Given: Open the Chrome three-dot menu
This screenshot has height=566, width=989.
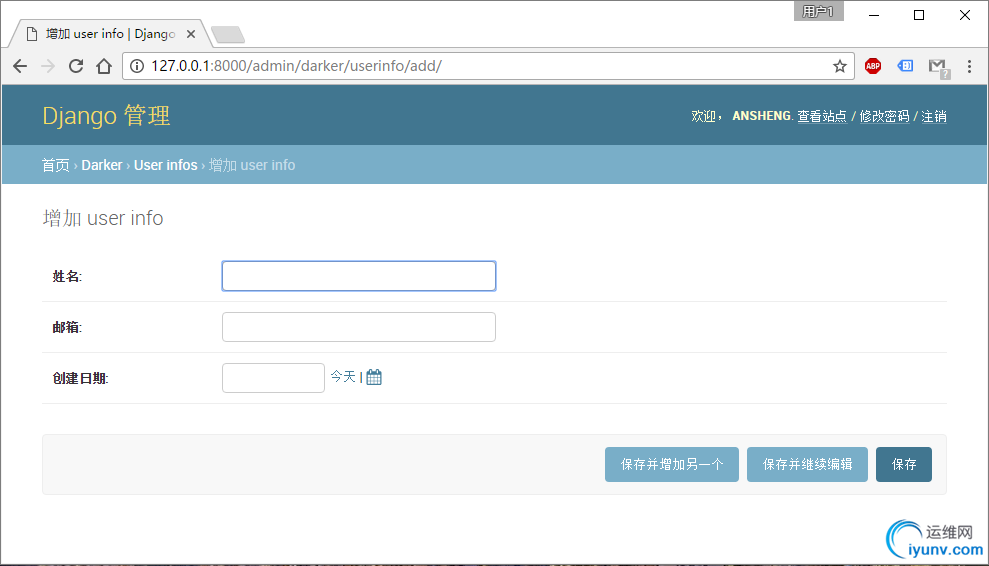Looking at the screenshot, I should point(969,66).
